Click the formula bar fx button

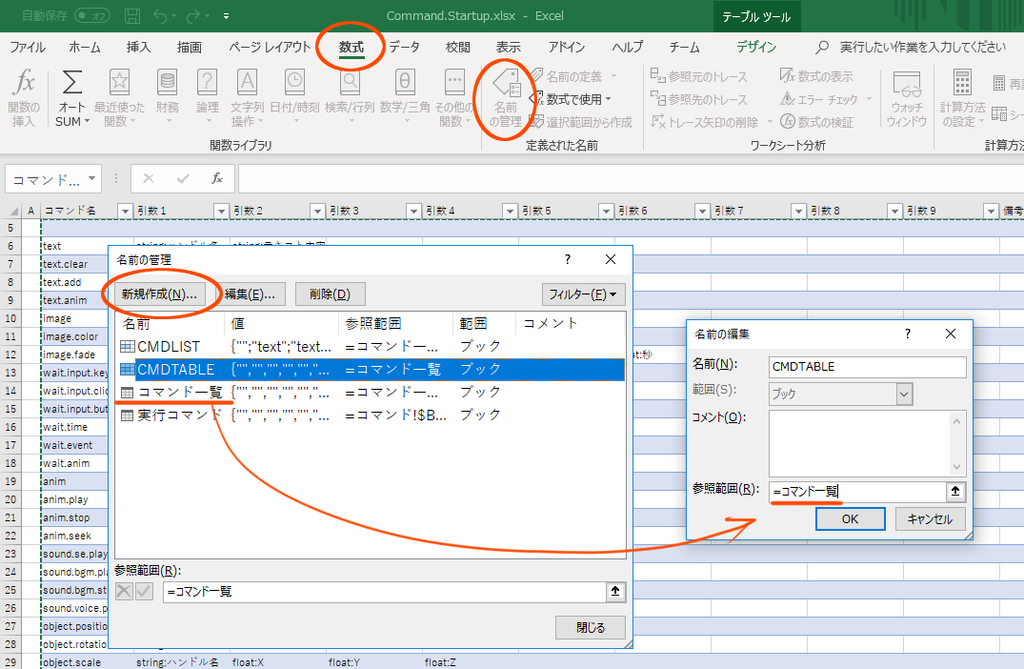point(217,178)
